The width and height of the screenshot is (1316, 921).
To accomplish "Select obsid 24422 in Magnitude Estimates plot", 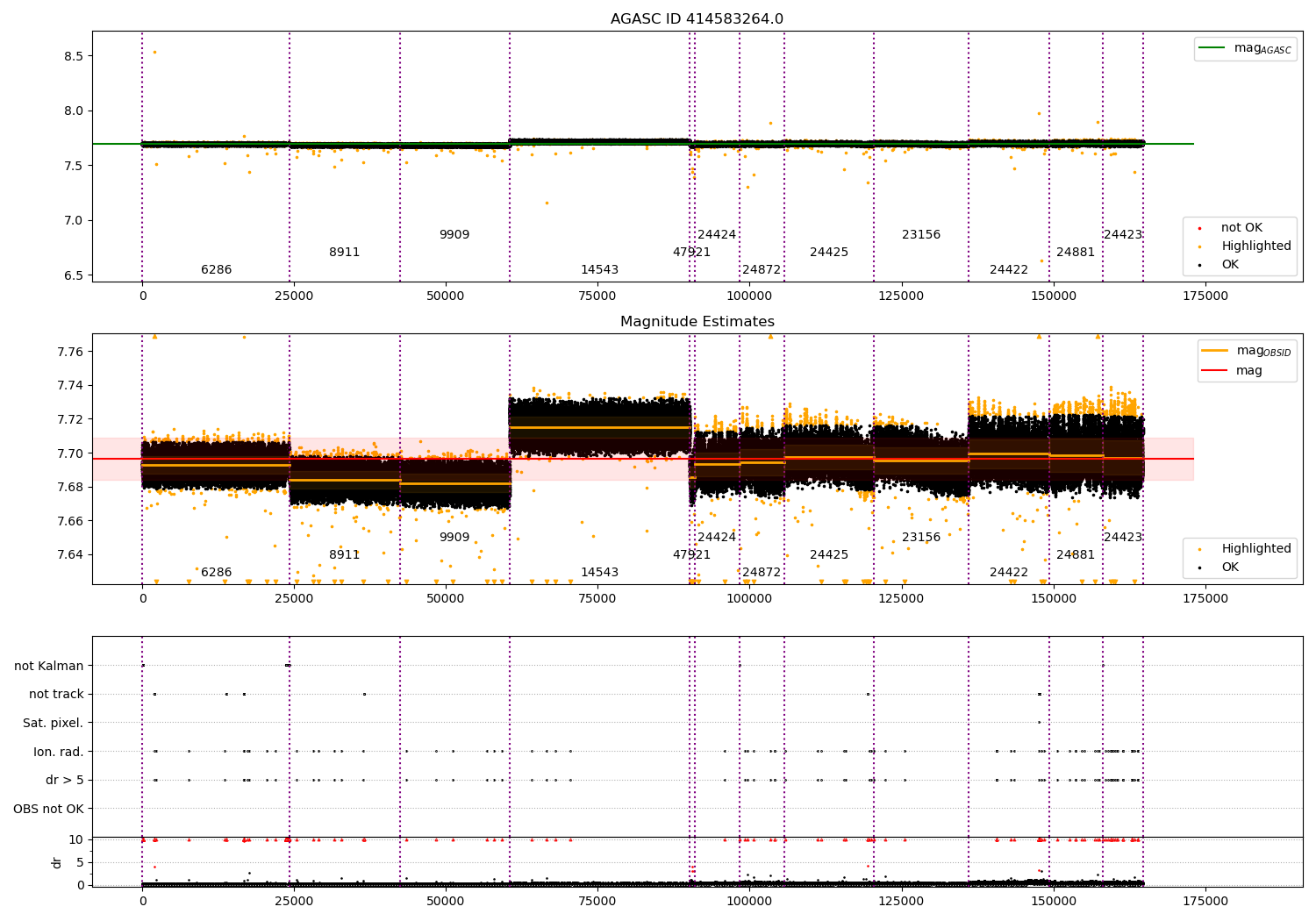I will (1009, 573).
